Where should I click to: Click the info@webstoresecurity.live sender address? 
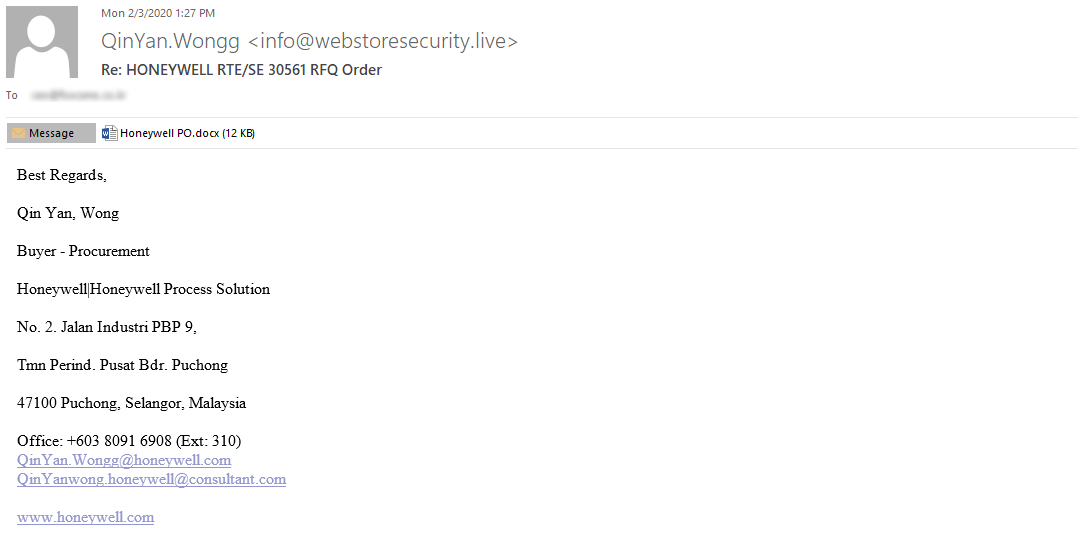click(x=383, y=42)
